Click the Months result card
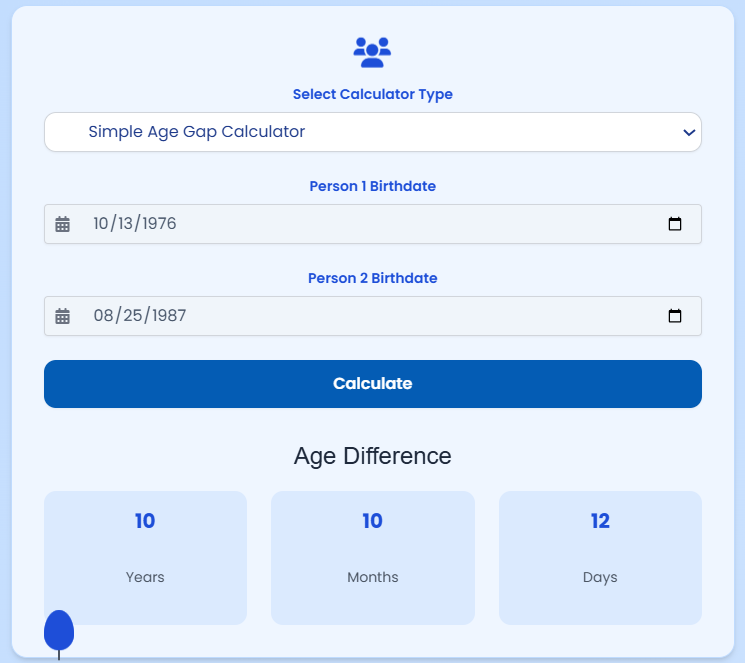 coord(372,558)
